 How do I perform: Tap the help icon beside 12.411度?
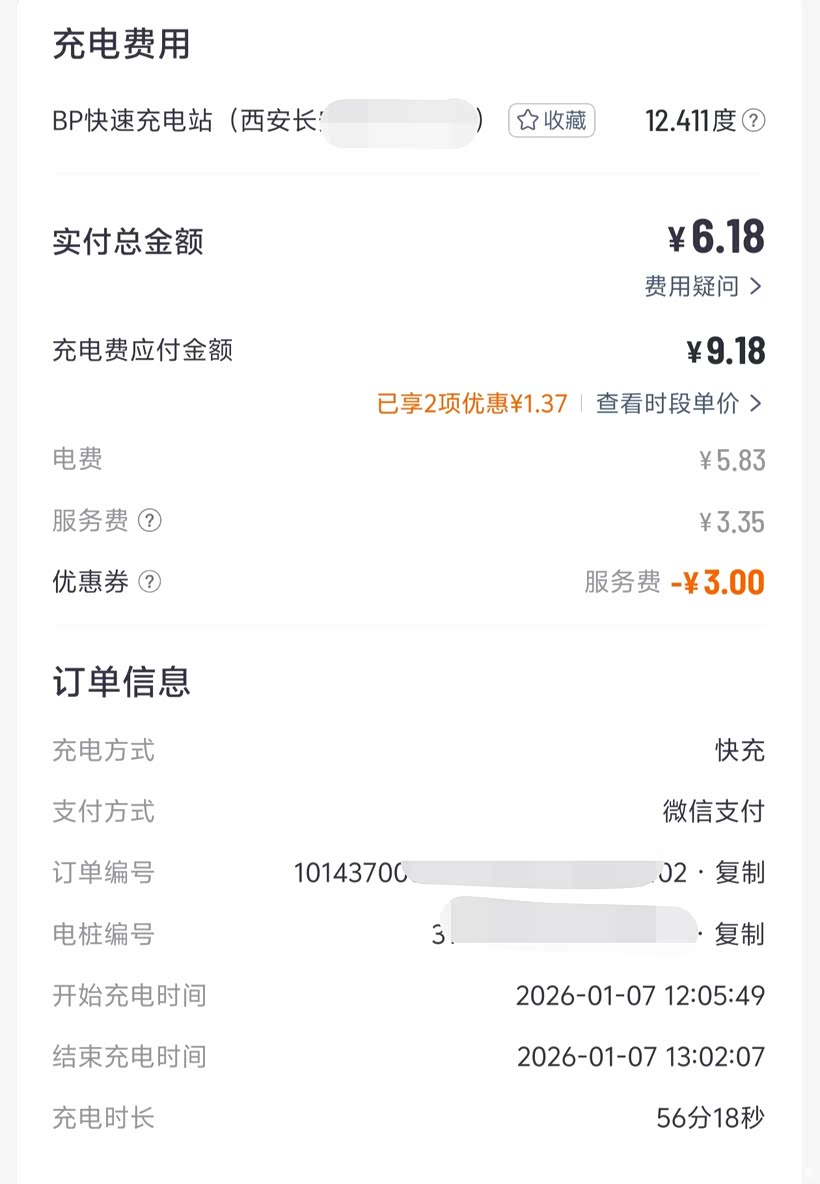[x=755, y=121]
